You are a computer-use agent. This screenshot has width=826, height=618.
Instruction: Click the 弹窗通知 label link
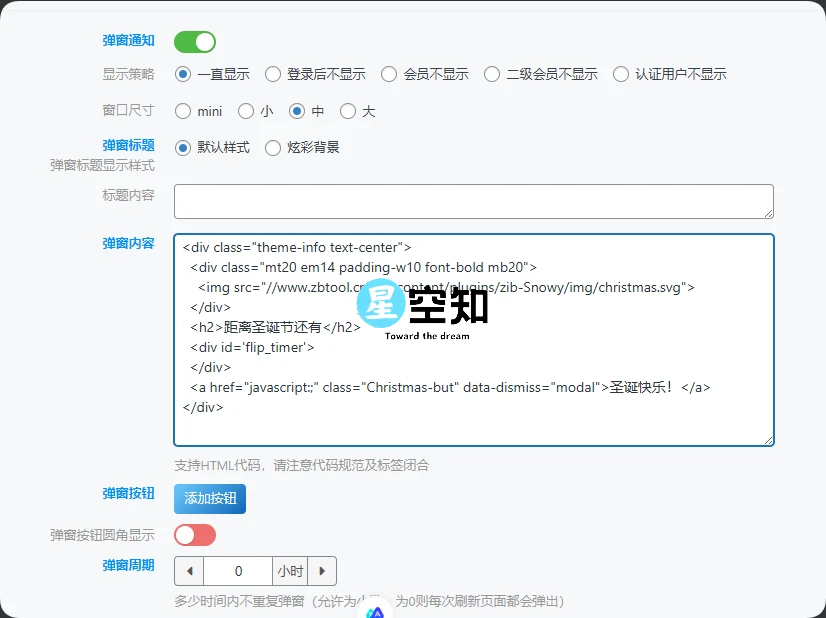tap(128, 41)
